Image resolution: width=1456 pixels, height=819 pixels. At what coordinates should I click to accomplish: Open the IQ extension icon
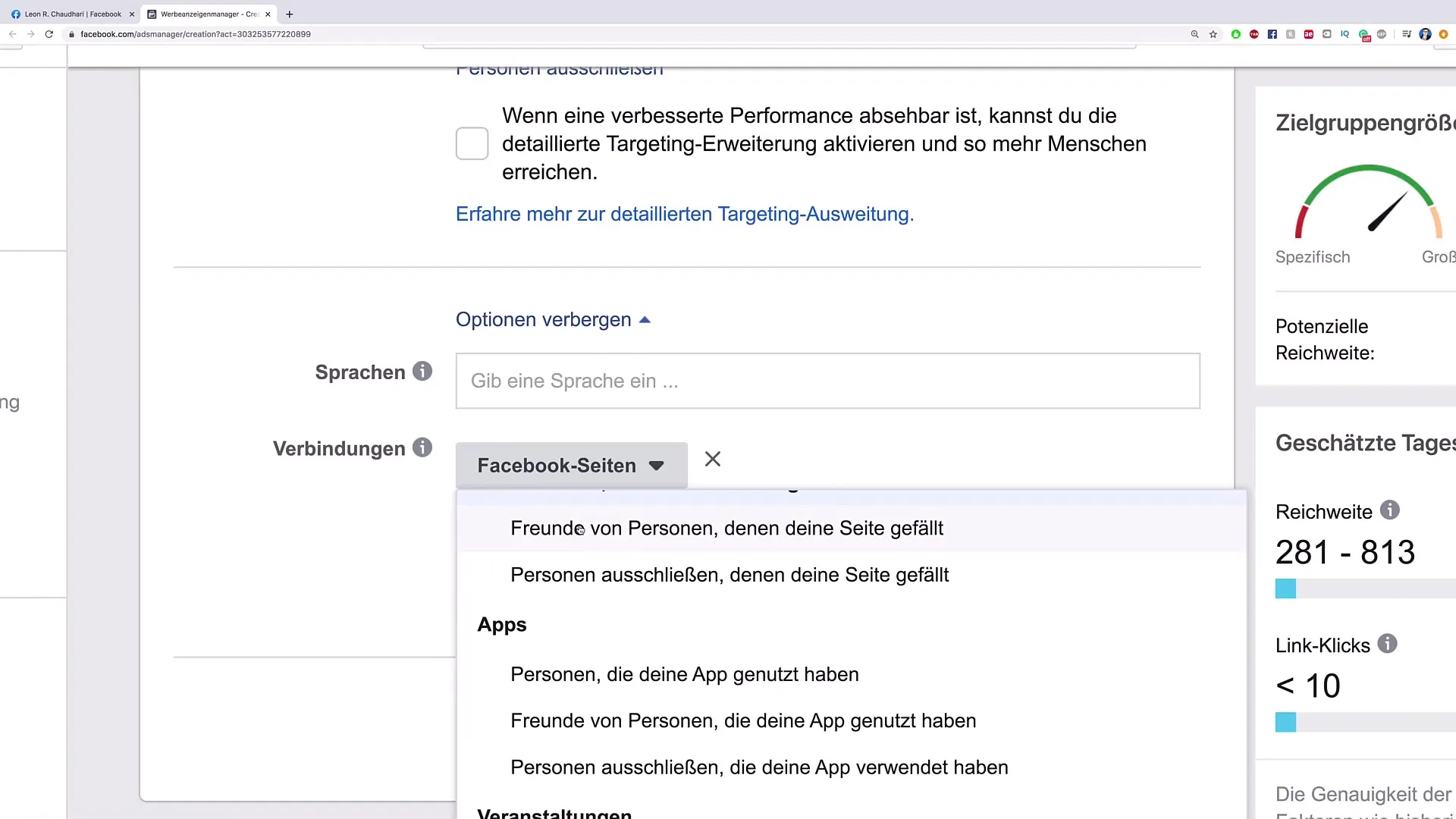click(1345, 34)
